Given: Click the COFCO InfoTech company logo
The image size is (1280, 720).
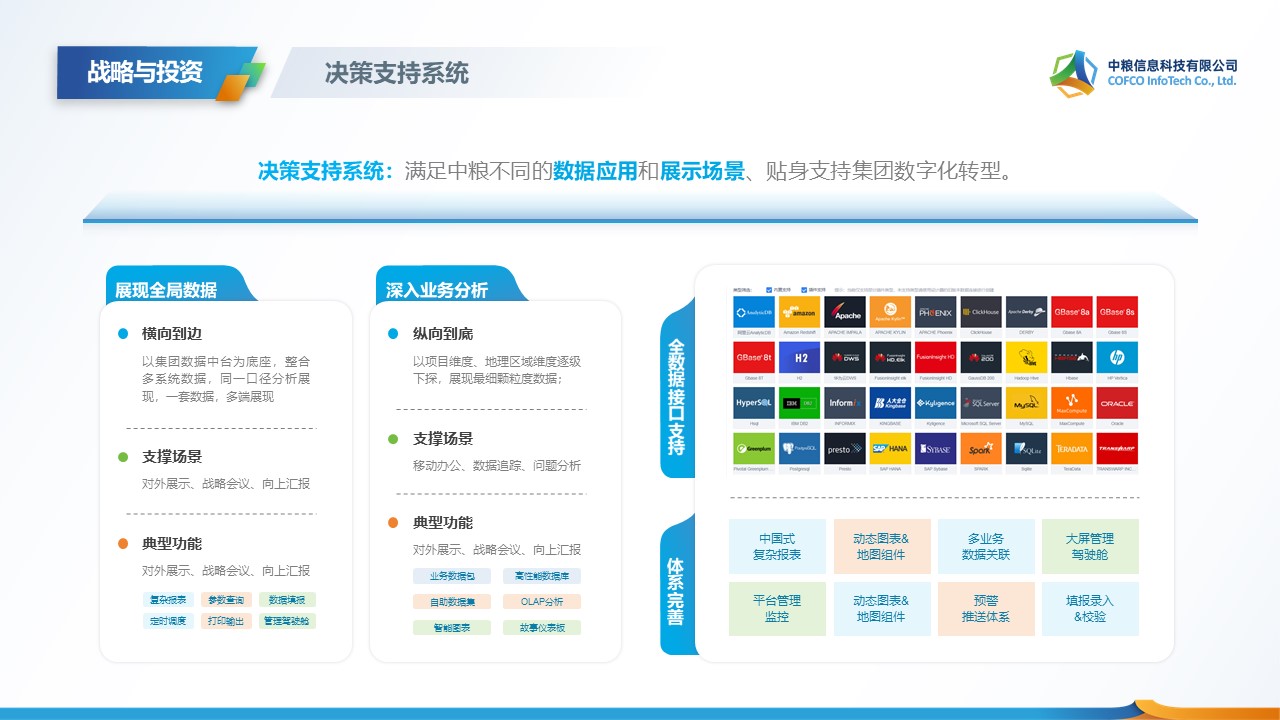Looking at the screenshot, I should click(x=1143, y=73).
